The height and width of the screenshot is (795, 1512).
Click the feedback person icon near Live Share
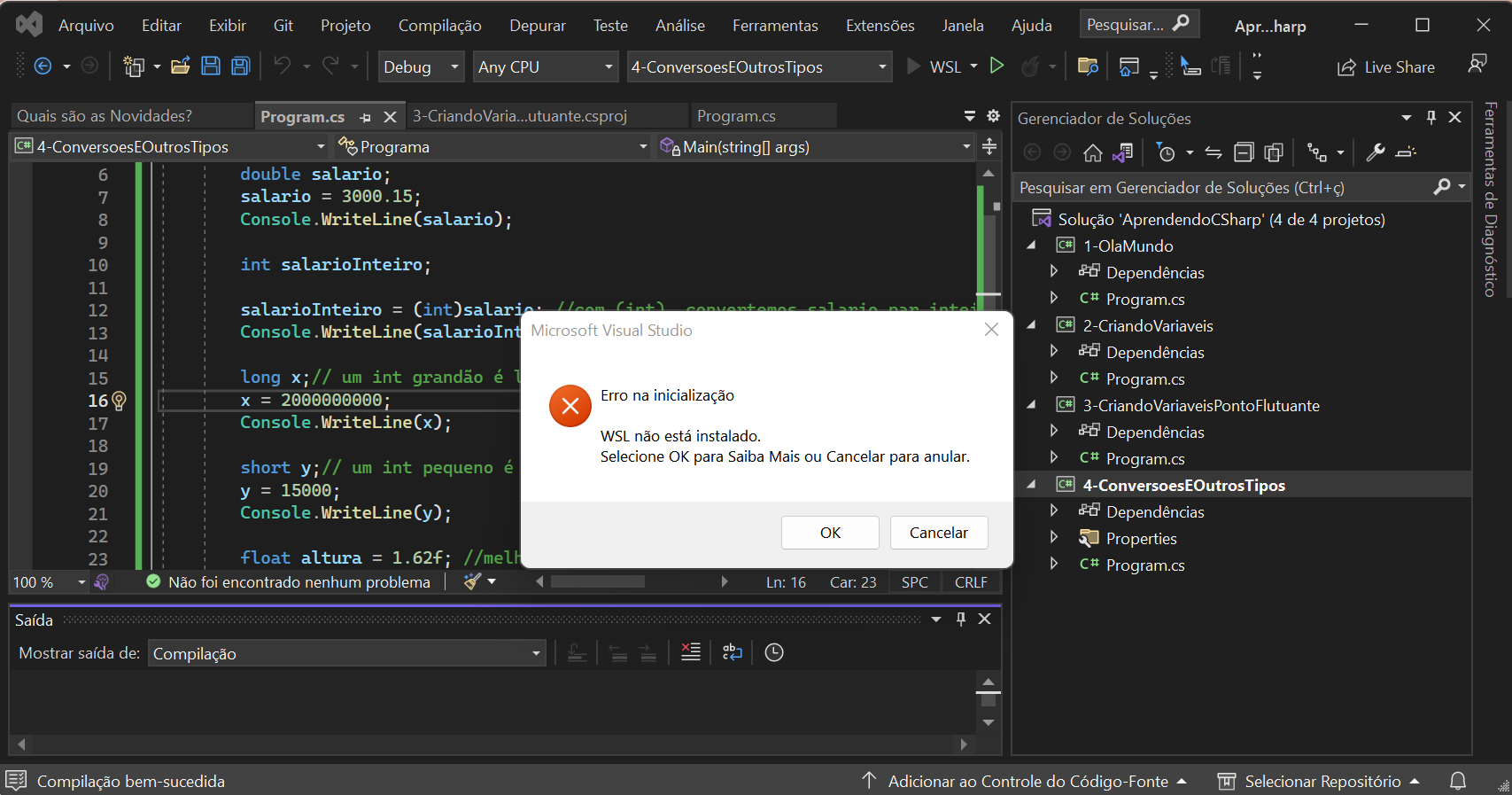[x=1477, y=64]
